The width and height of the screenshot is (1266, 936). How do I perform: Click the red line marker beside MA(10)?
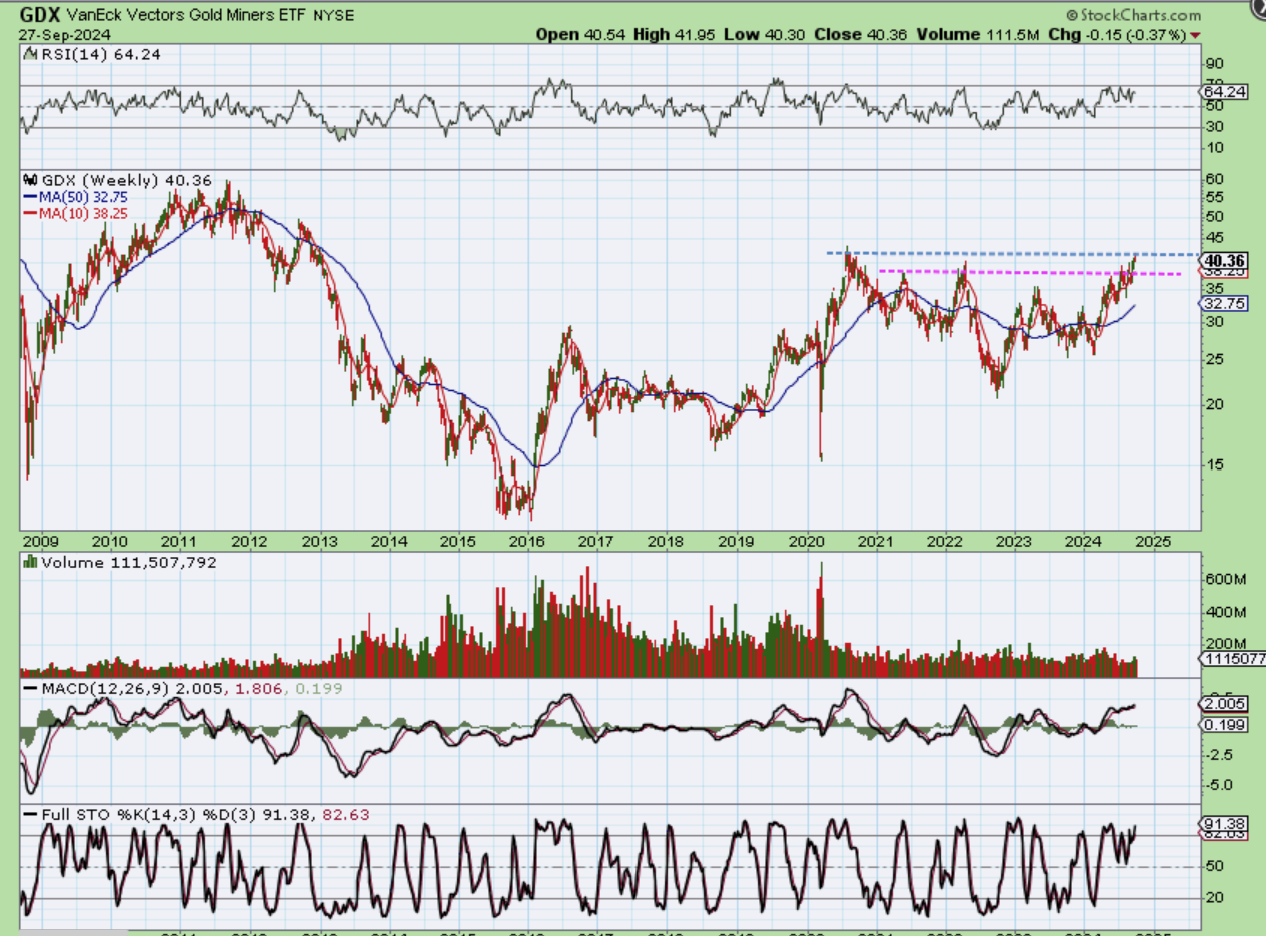31,213
